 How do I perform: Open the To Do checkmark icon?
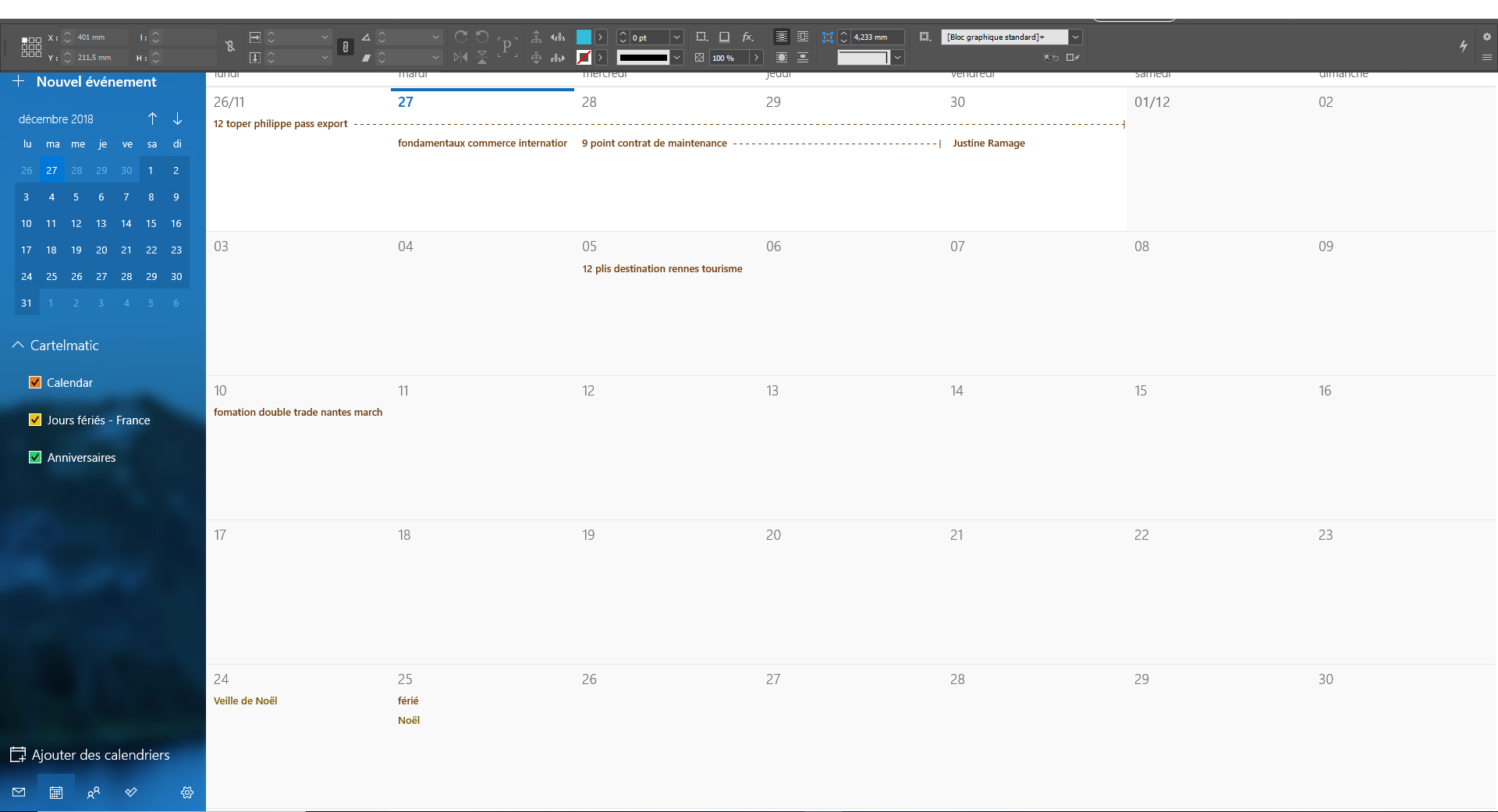(x=131, y=792)
